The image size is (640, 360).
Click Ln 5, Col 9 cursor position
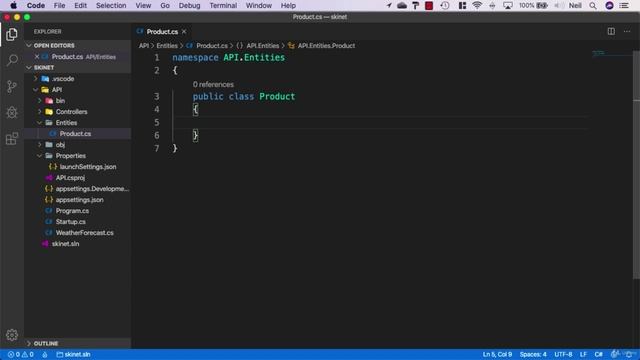pos(497,354)
